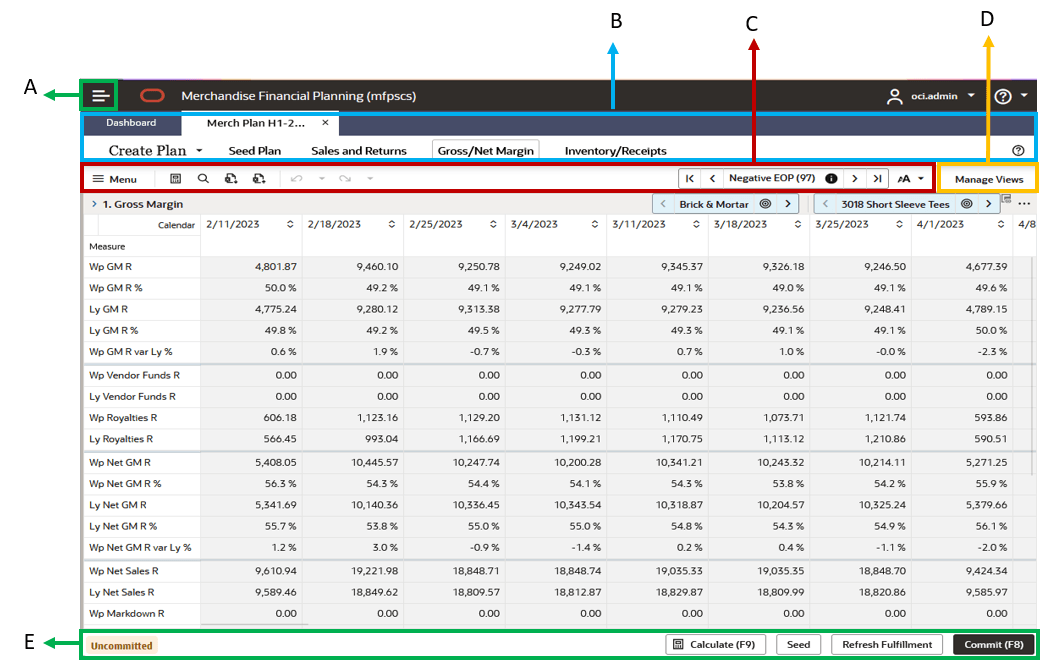Image resolution: width=1051 pixels, height=672 pixels.
Task: Click the Calculate (F9) button
Action: tap(715, 645)
